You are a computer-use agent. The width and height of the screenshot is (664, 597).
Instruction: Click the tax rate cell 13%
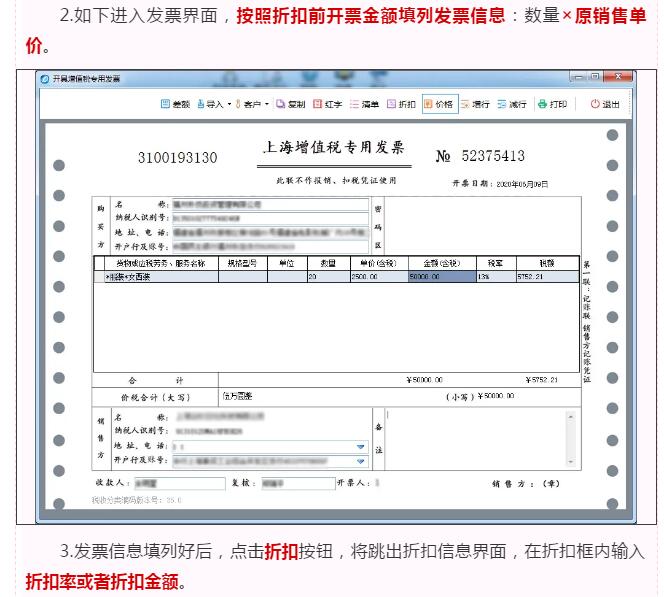[496, 277]
